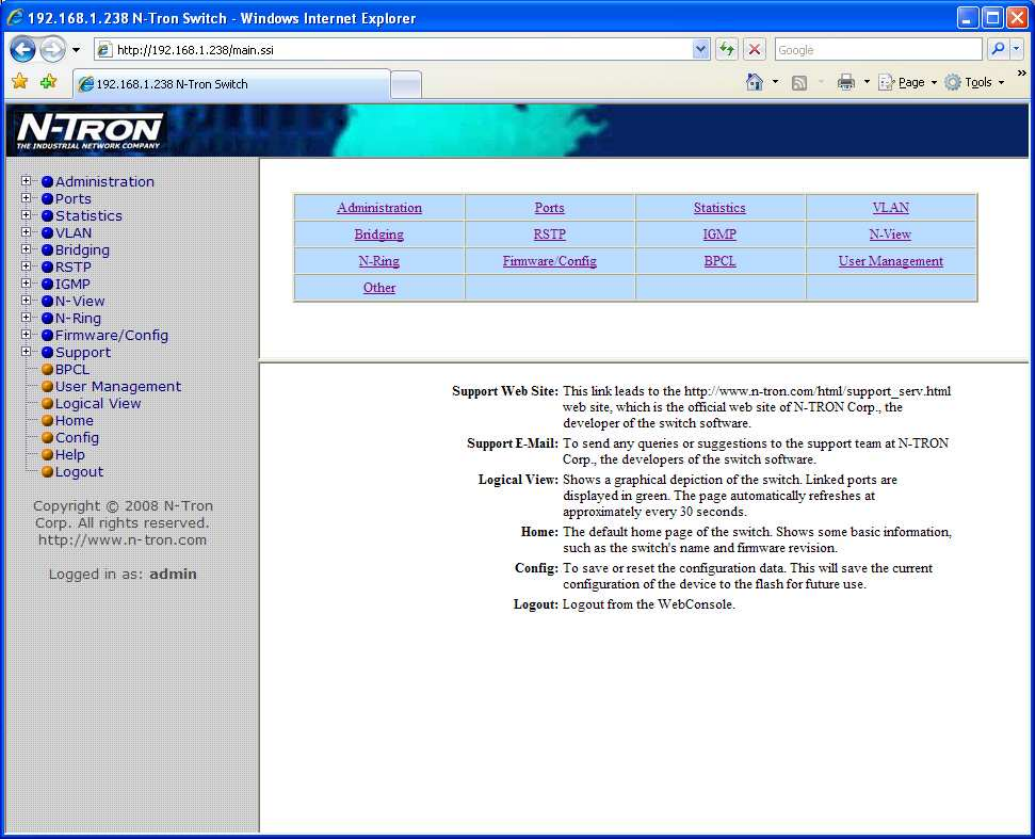Open the User Management table link
This screenshot has height=839, width=1035.
point(890,261)
